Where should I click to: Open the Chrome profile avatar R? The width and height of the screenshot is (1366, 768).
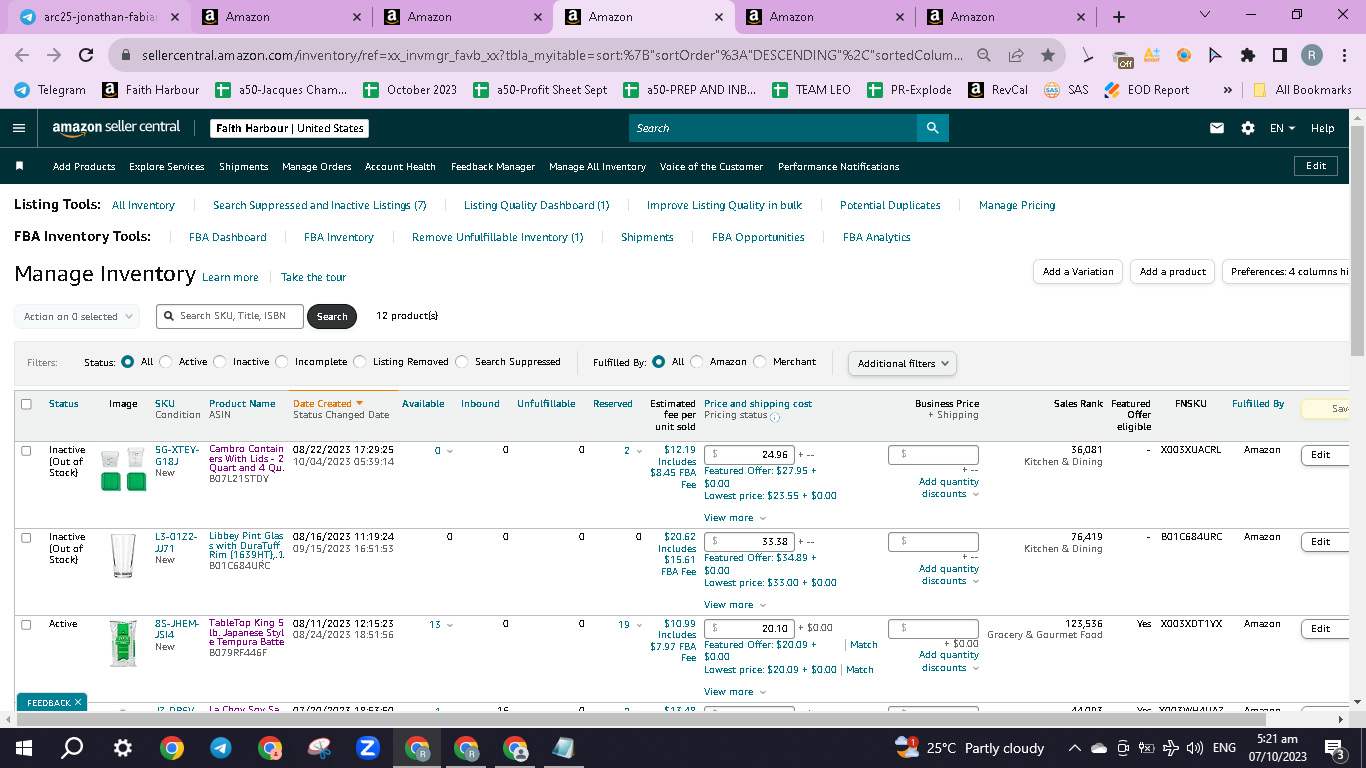pyautogui.click(x=1312, y=55)
